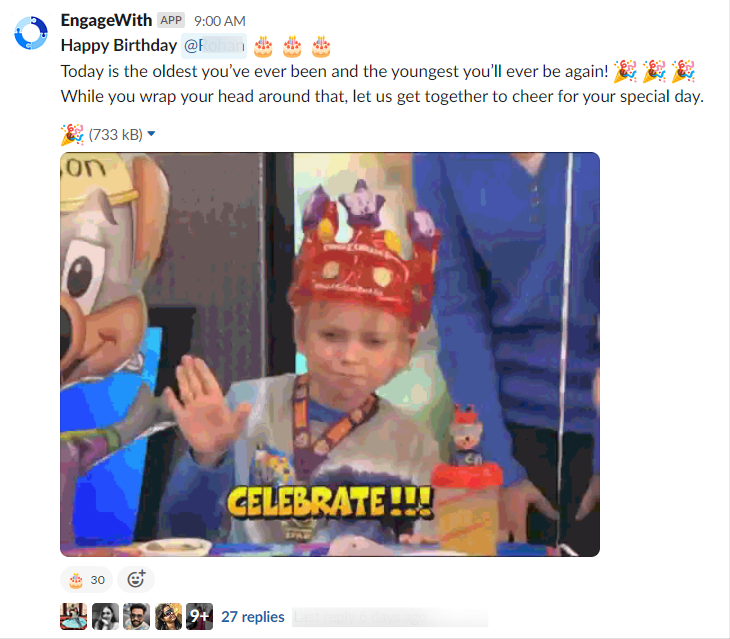Image resolution: width=730 pixels, height=639 pixels.
Task: Click the first replier avatar with red border
Action: (x=74, y=617)
